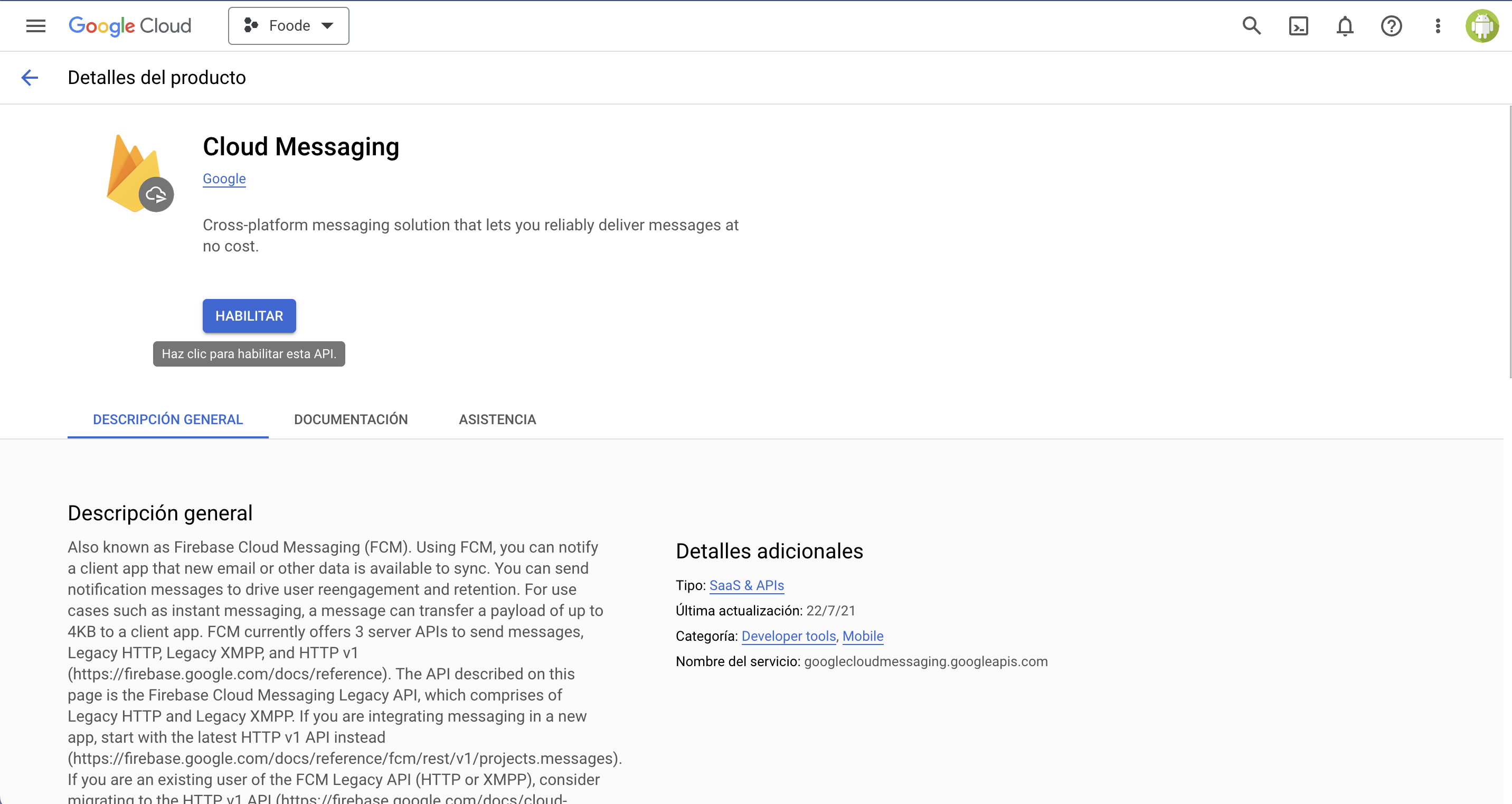The width and height of the screenshot is (1512, 804).
Task: Open the Google publisher link
Action: (224, 179)
